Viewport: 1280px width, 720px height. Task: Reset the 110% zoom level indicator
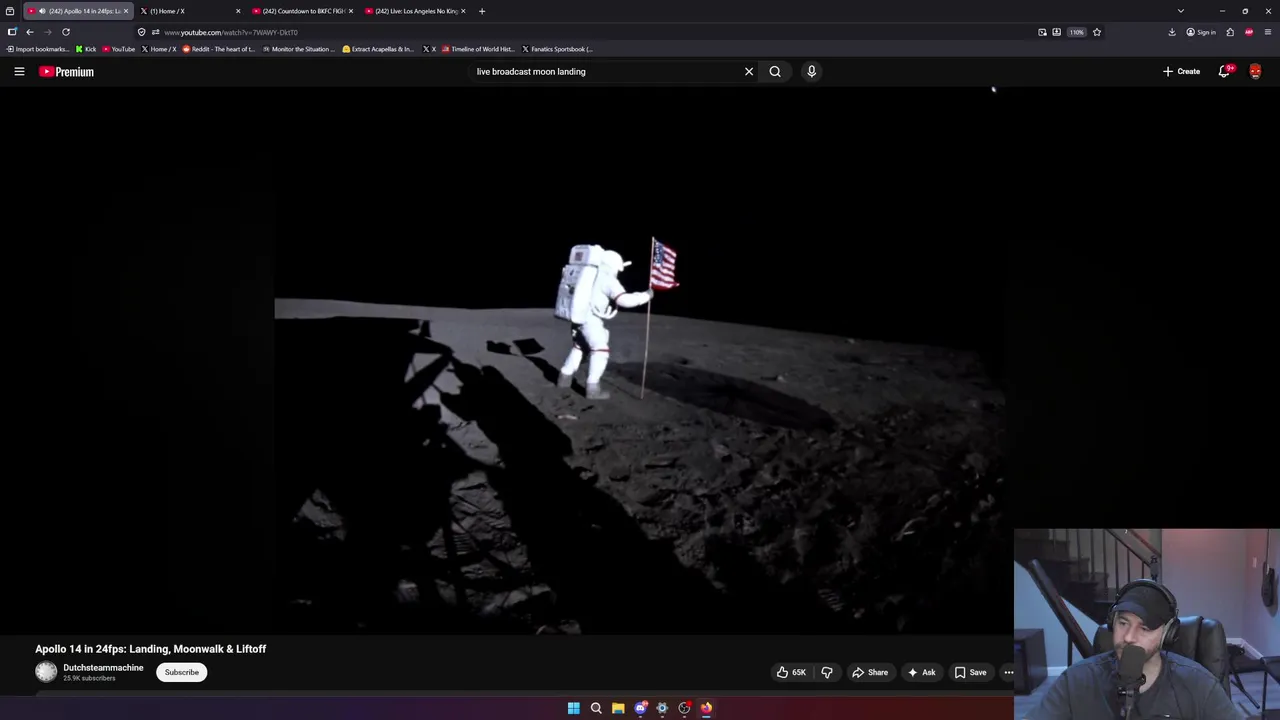[1076, 32]
